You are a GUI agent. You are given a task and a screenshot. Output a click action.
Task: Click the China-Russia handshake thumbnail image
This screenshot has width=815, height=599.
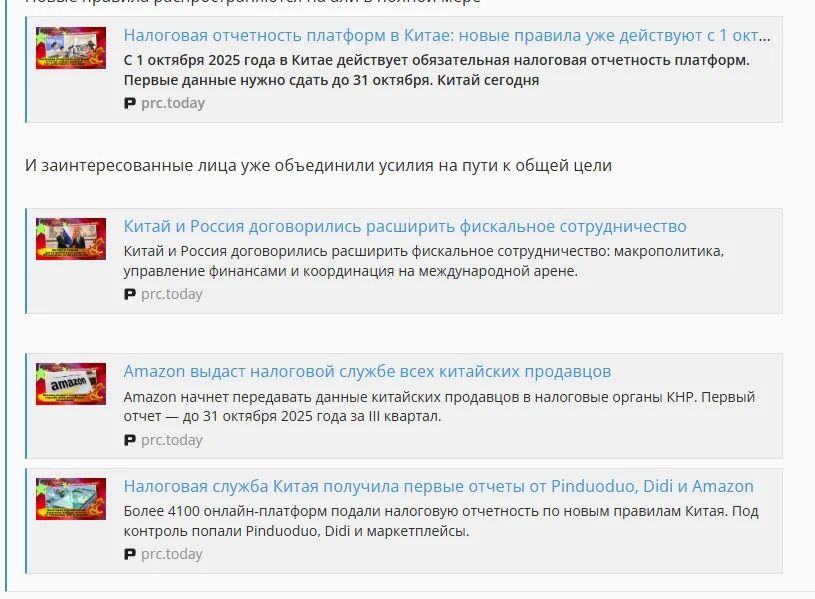(71, 239)
